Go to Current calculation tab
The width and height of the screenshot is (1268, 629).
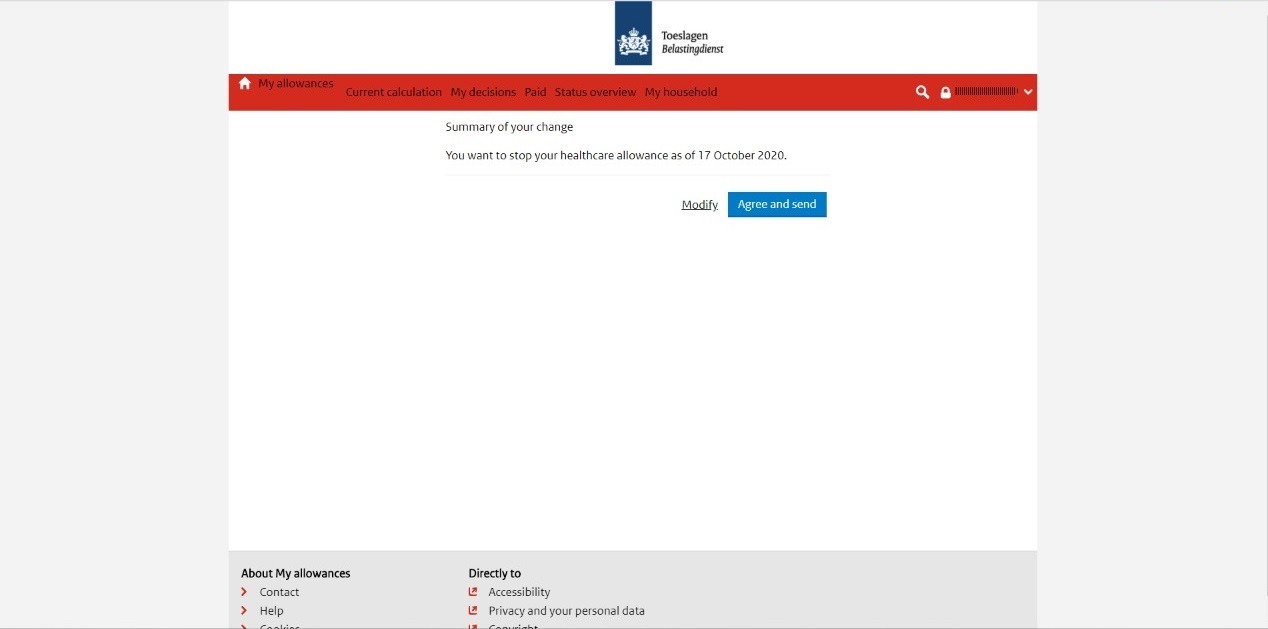[x=393, y=92]
